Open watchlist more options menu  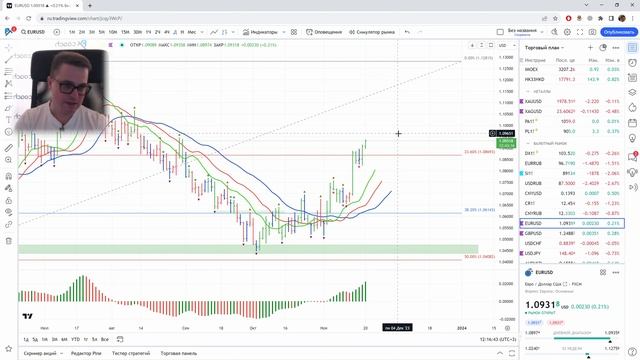click(616, 48)
